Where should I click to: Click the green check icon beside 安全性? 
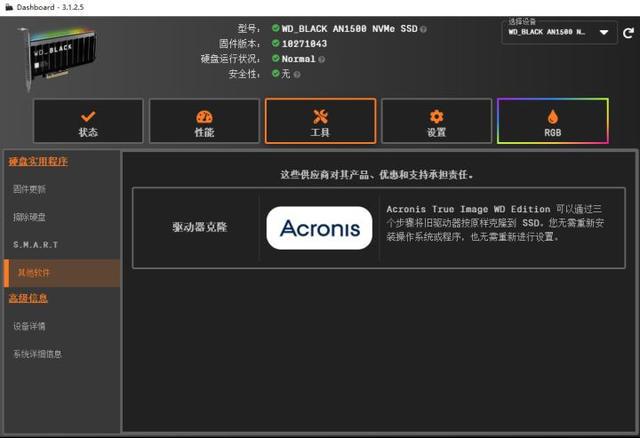(x=276, y=73)
